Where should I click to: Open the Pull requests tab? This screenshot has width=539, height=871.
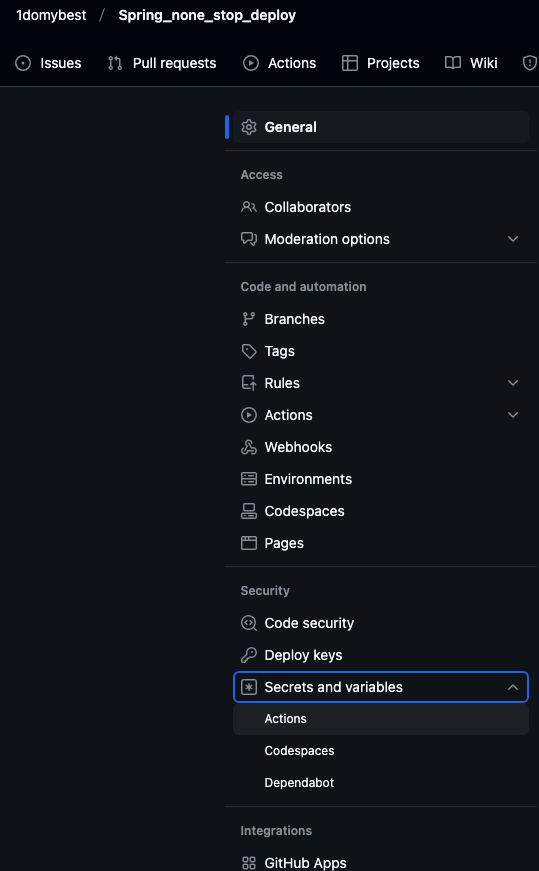click(x=162, y=63)
